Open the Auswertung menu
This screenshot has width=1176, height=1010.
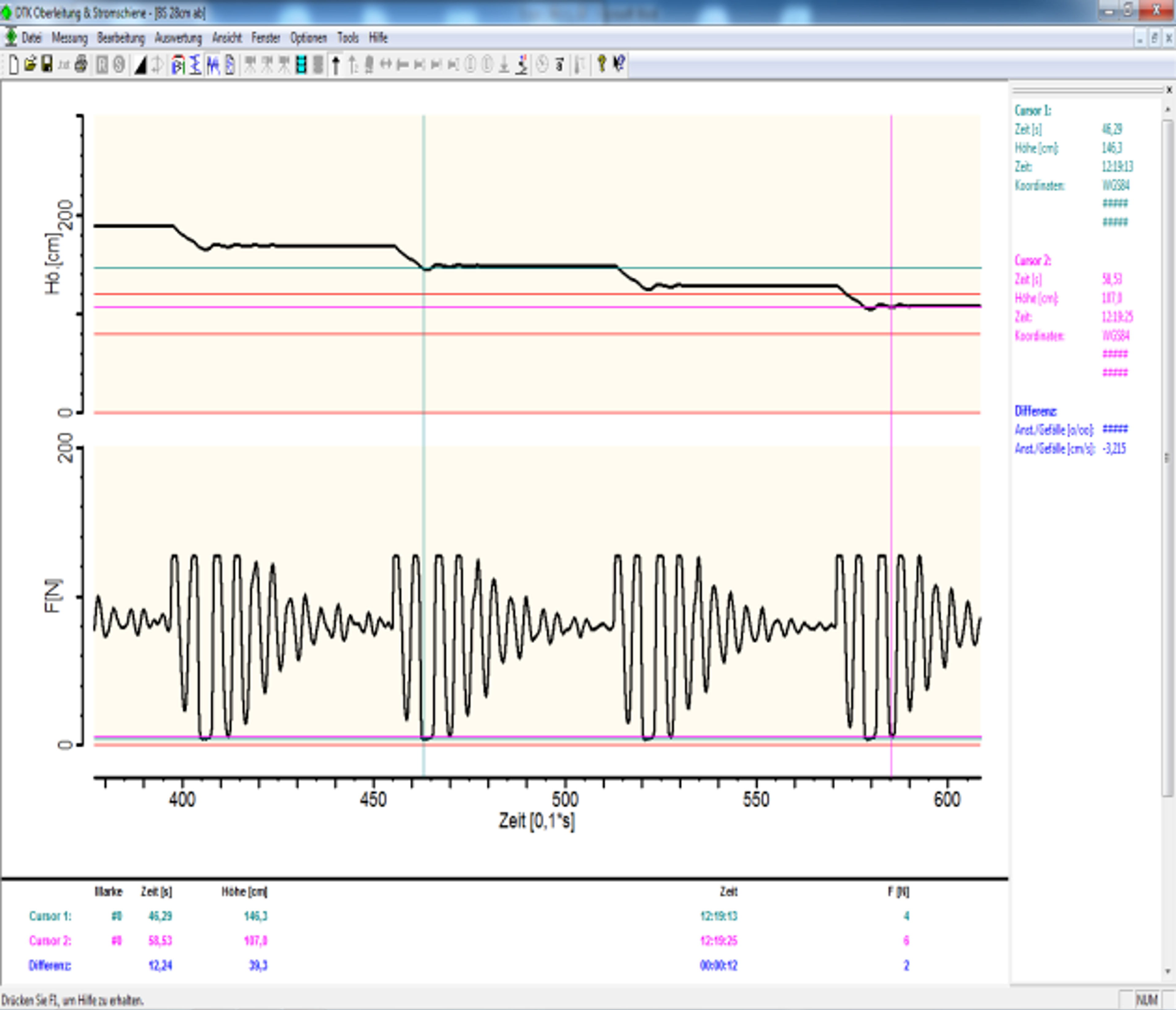point(178,38)
